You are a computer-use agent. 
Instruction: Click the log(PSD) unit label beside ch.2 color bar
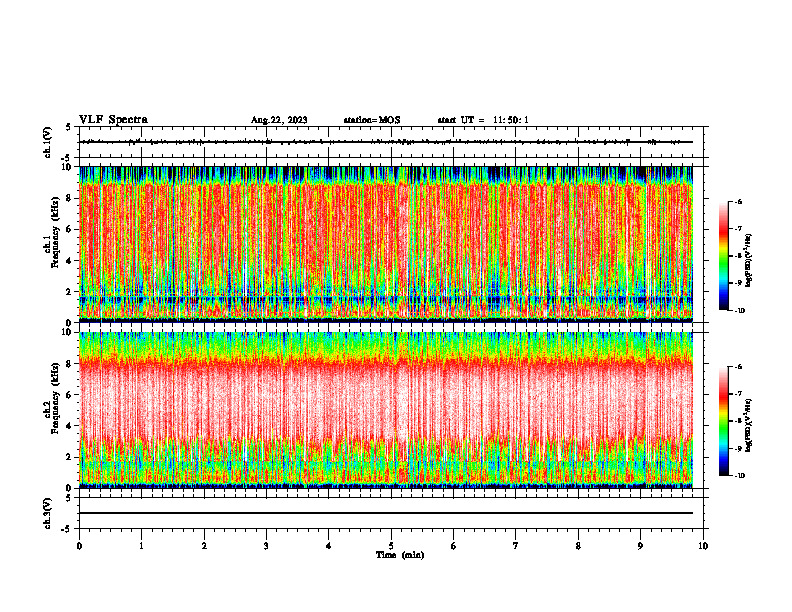pyautogui.click(x=749, y=426)
